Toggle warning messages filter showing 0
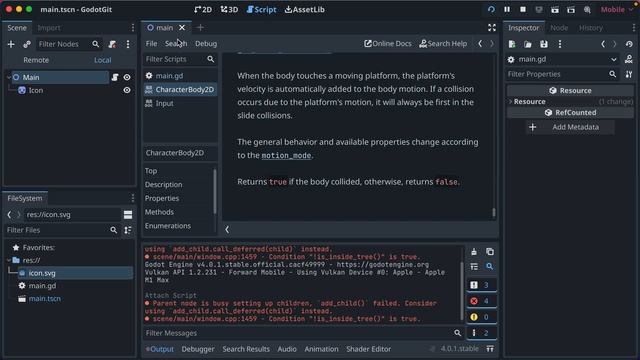This screenshot has height=360, width=640. 481,317
